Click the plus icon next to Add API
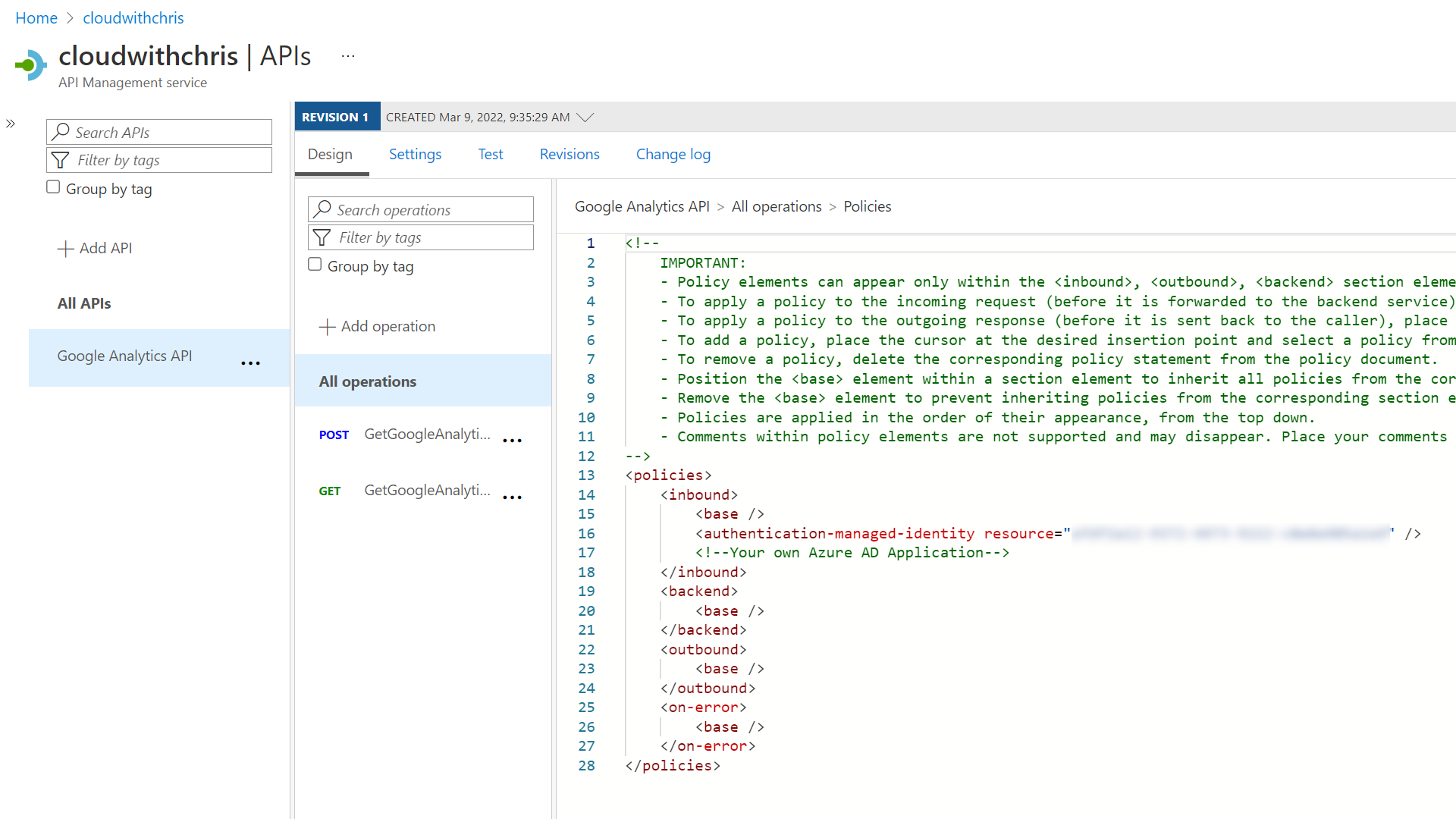Image resolution: width=1456 pixels, height=819 pixels. [66, 248]
